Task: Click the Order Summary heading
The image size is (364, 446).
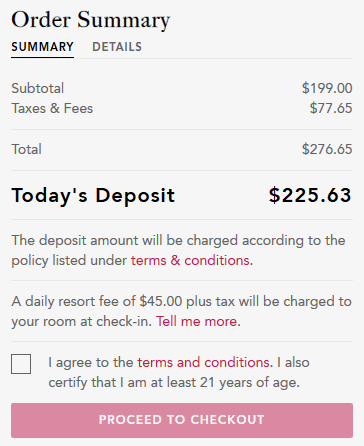Action: pos(91,20)
